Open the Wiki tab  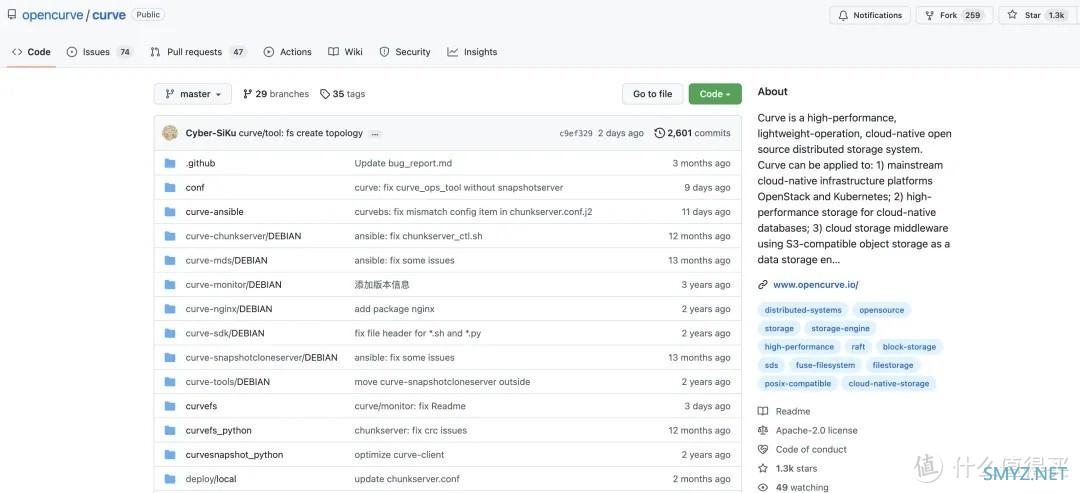[x=346, y=52]
